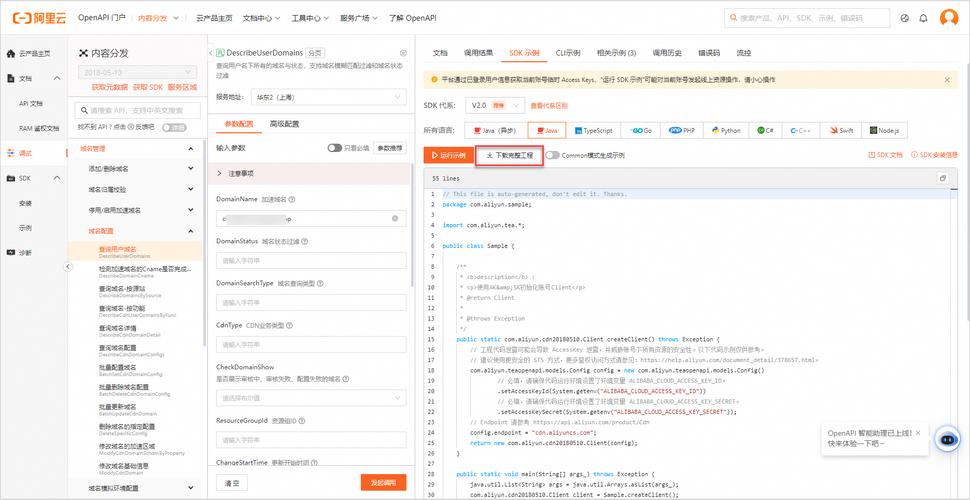Click the 发起调用 button
Viewport: 970px width, 500px height.
384,483
